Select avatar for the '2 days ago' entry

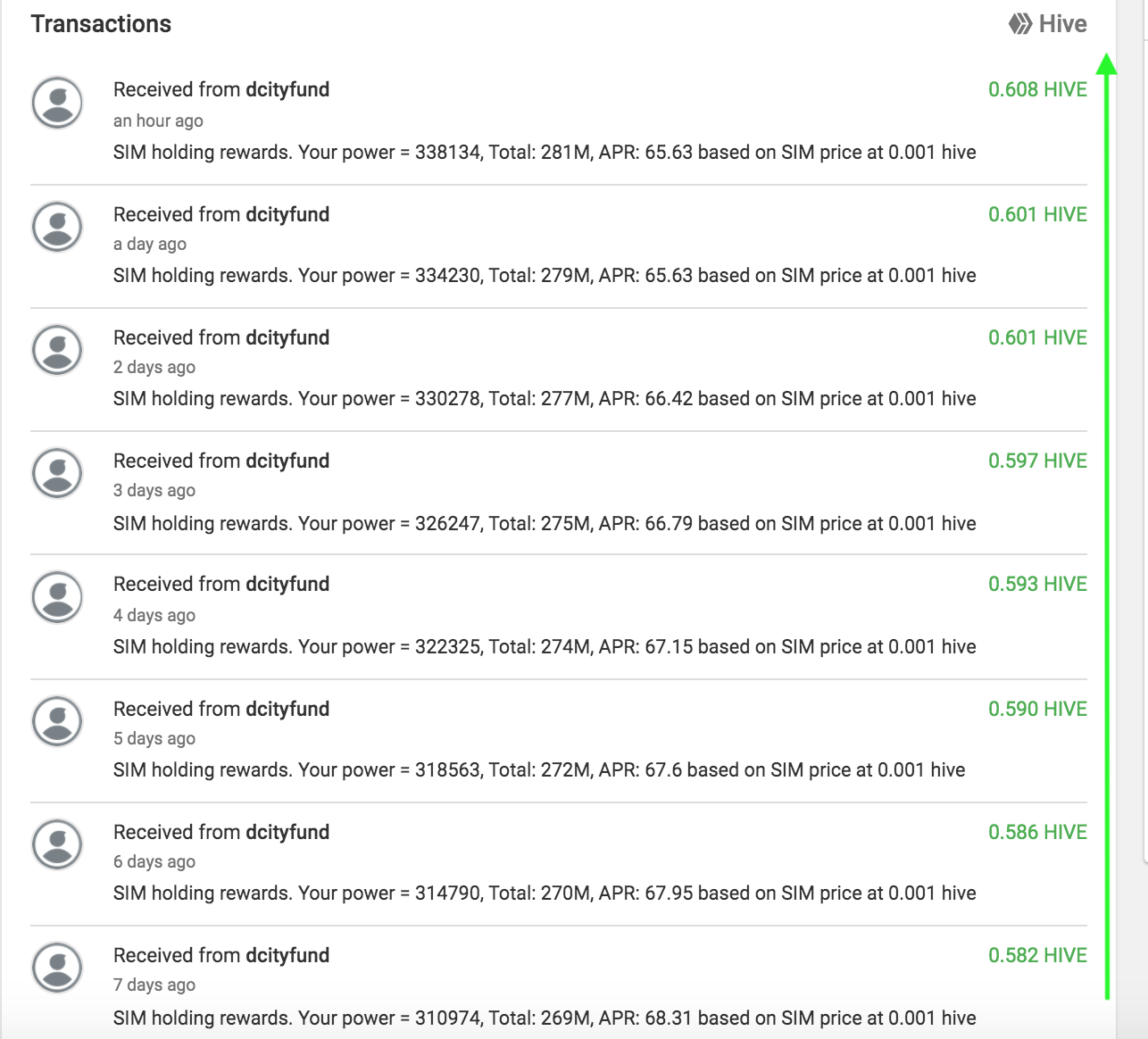click(58, 350)
